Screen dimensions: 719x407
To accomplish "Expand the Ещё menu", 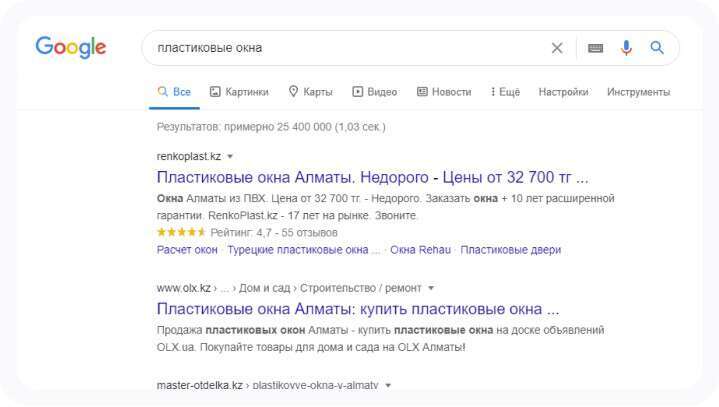I will tap(505, 92).
